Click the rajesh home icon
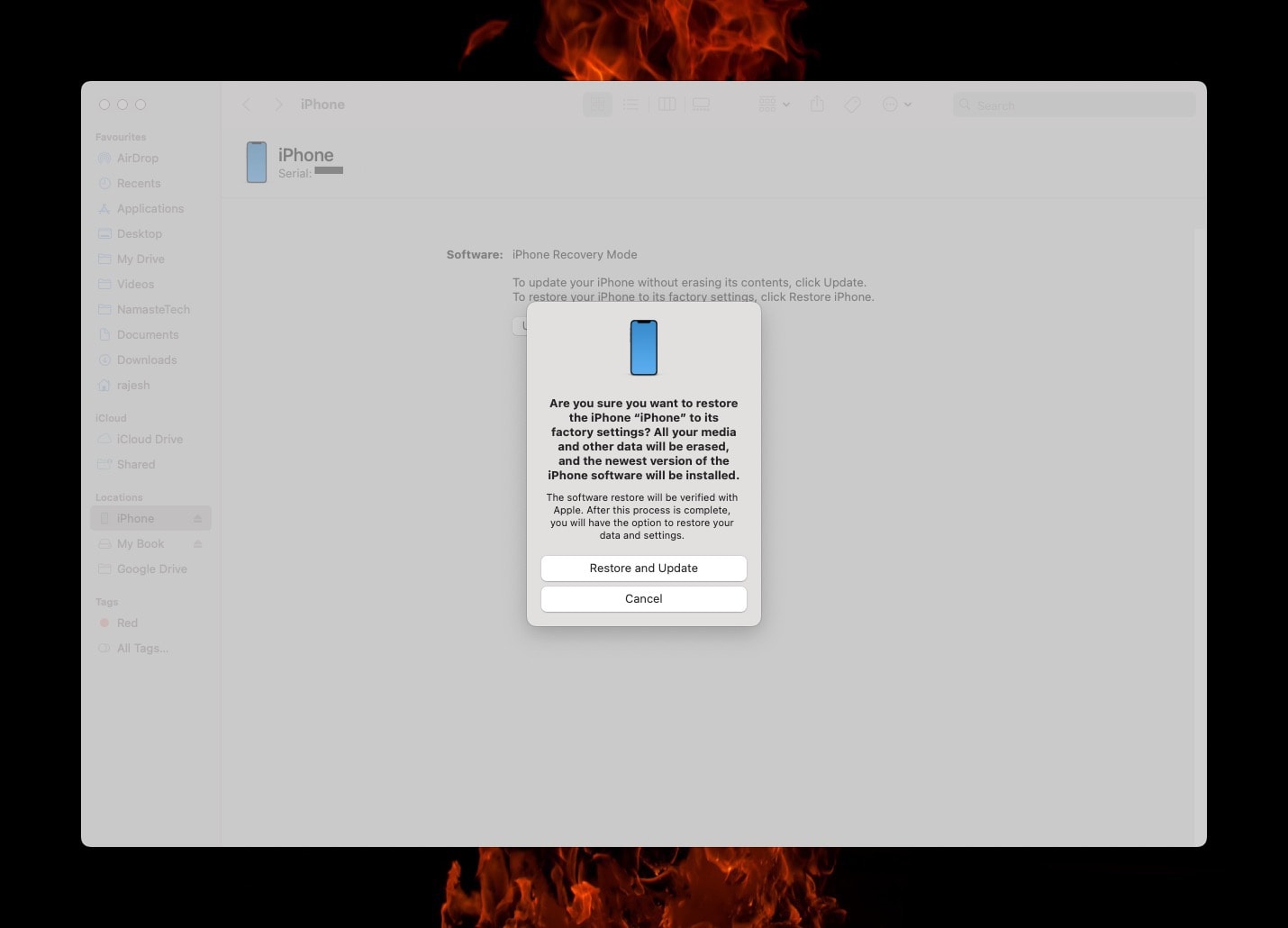This screenshot has height=928, width=1288. tap(104, 385)
